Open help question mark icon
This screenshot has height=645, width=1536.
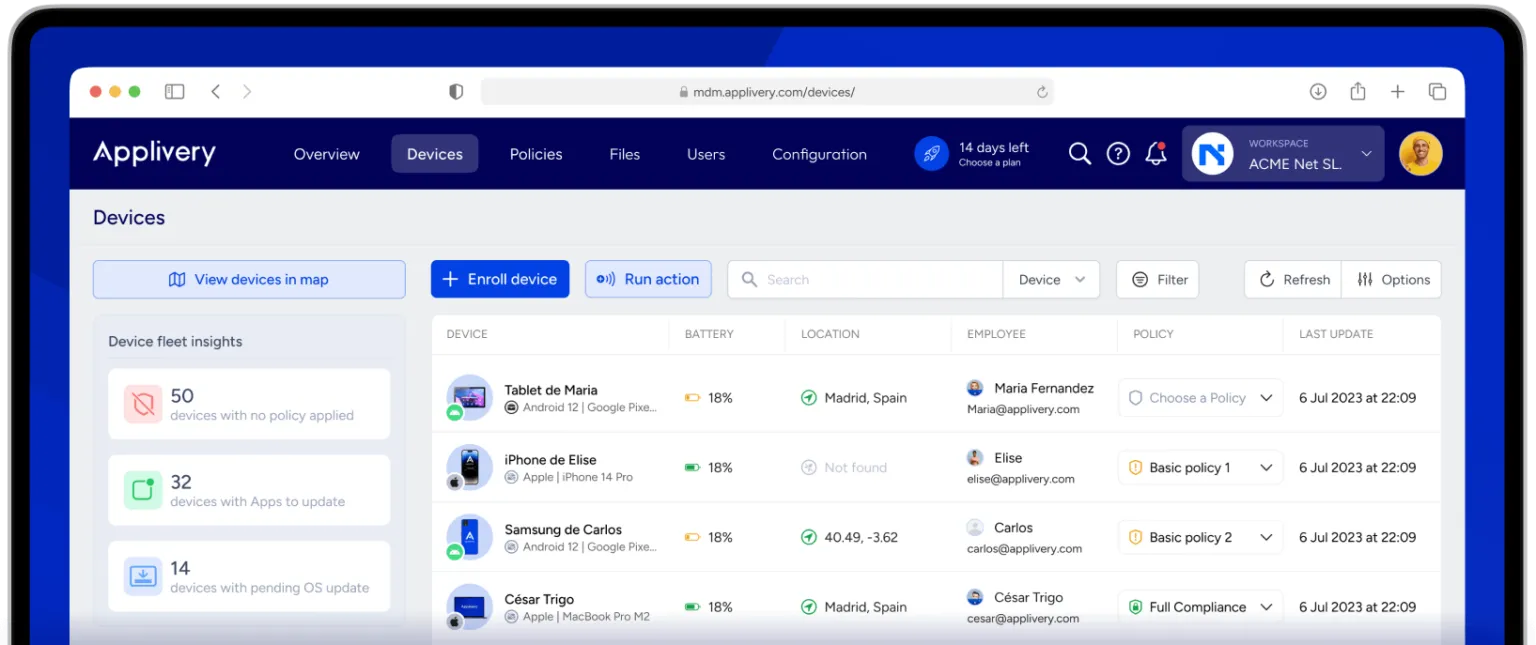pyautogui.click(x=1118, y=154)
